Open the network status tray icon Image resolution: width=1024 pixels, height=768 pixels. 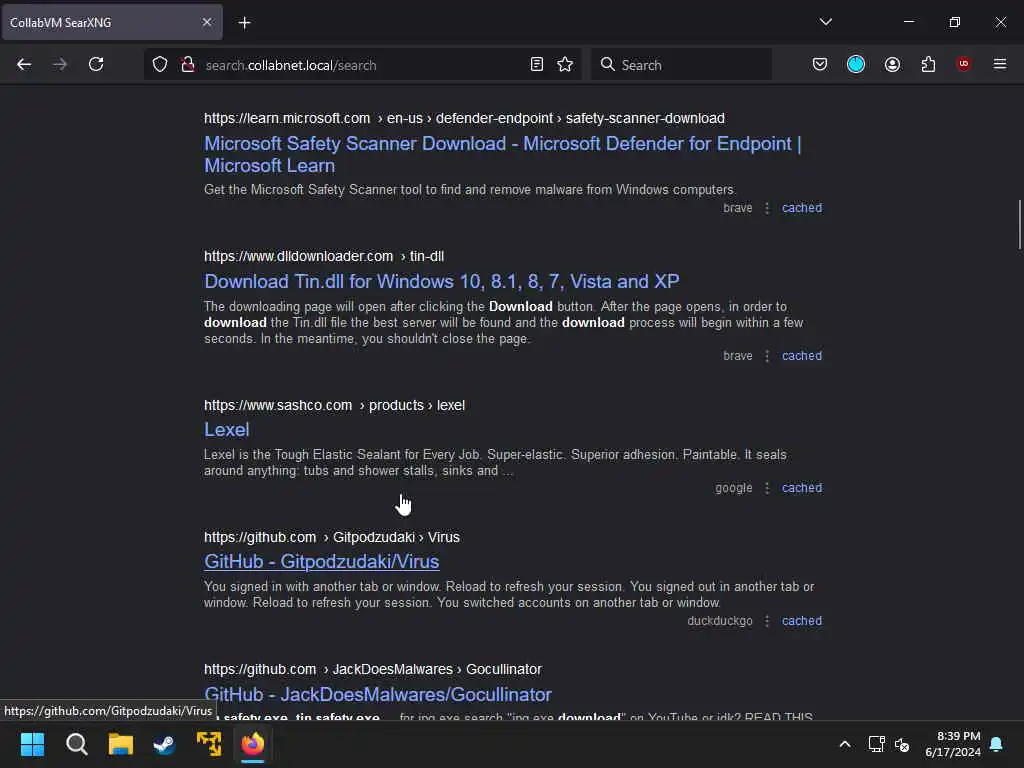click(x=876, y=744)
